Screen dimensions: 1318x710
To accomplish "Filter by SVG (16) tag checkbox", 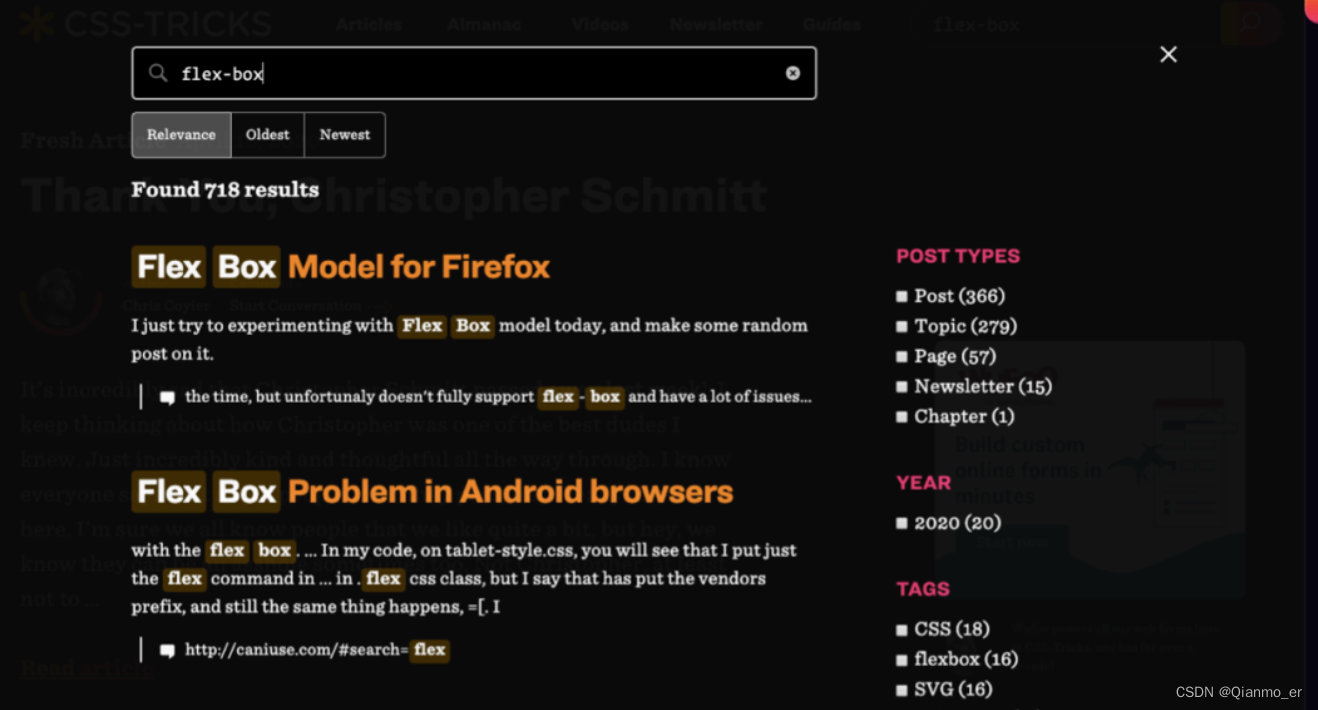I will 902,690.
